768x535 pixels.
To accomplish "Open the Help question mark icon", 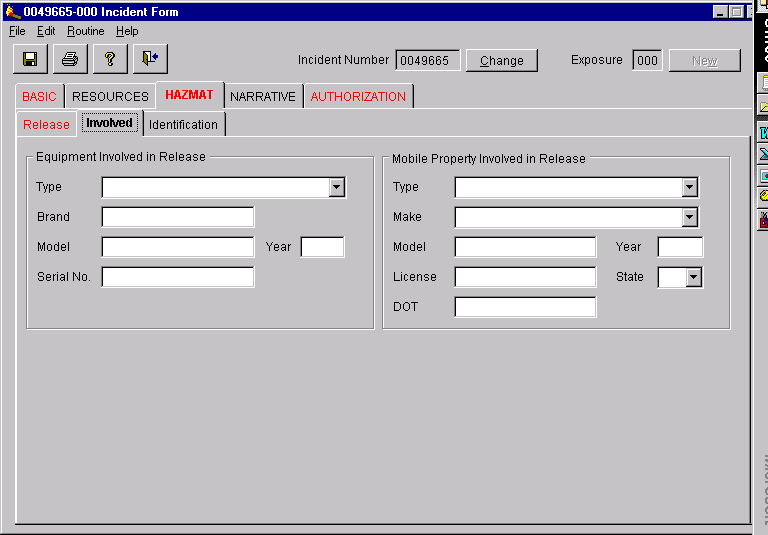I will (110, 59).
